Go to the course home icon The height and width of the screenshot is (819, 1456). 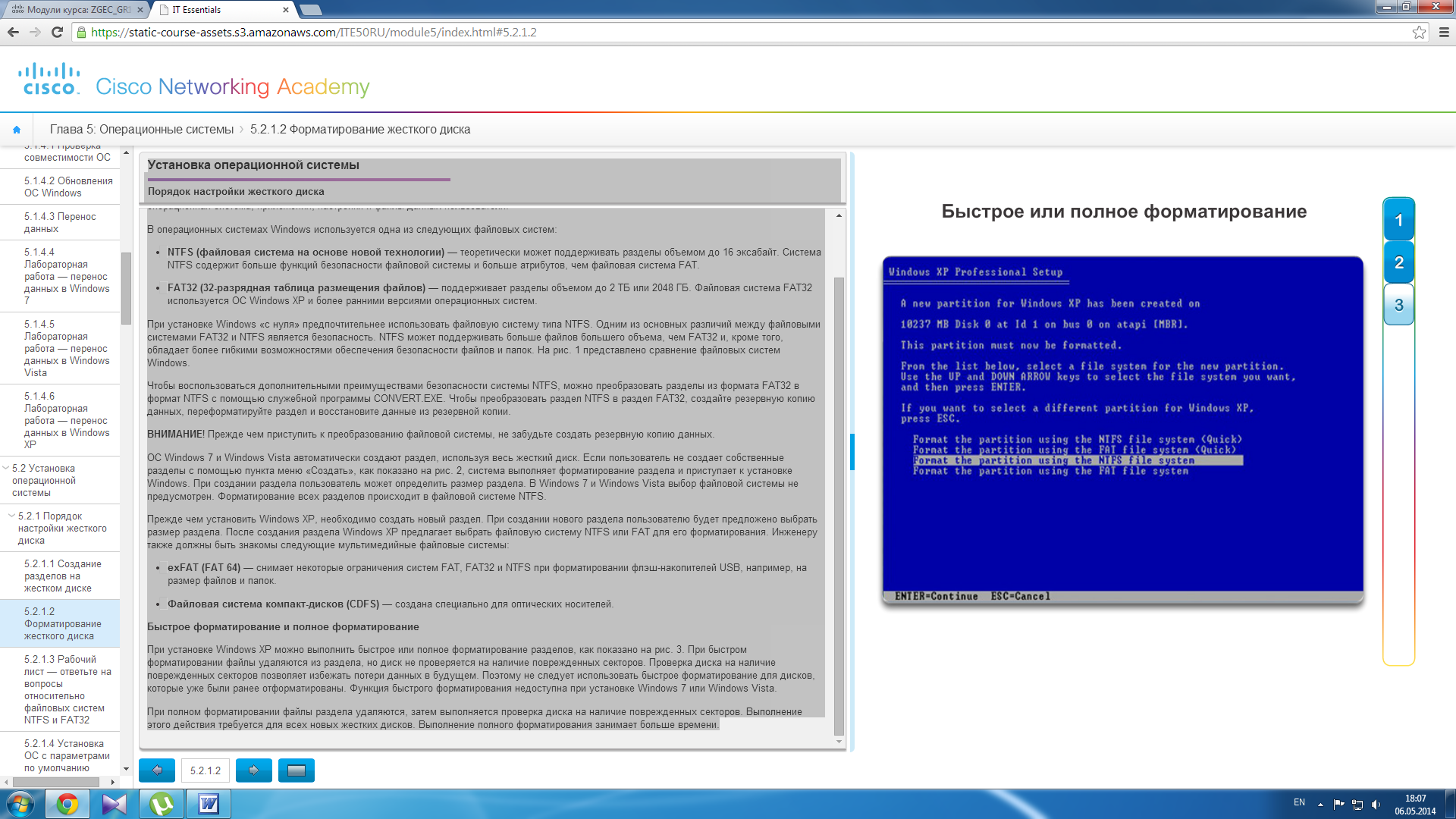pyautogui.click(x=17, y=130)
